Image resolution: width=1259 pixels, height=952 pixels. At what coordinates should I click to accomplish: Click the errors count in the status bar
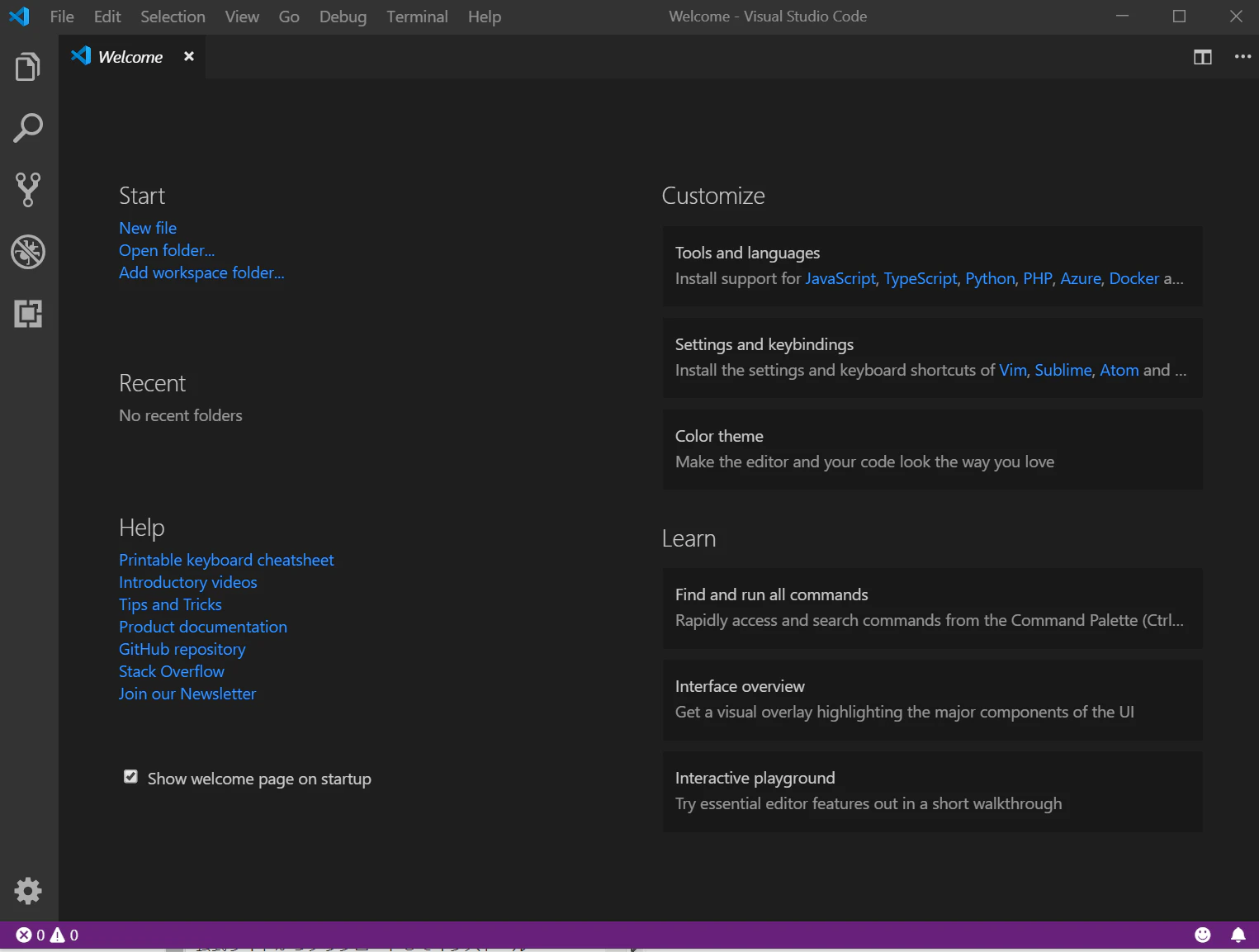pos(31,935)
